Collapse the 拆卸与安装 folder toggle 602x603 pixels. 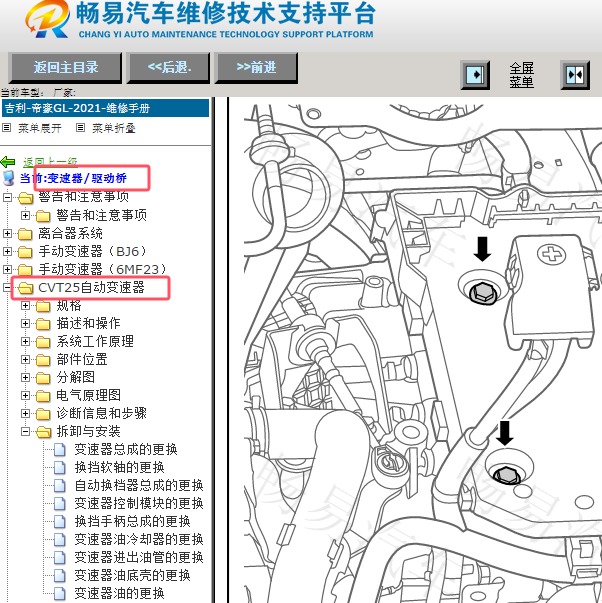[x=25, y=431]
